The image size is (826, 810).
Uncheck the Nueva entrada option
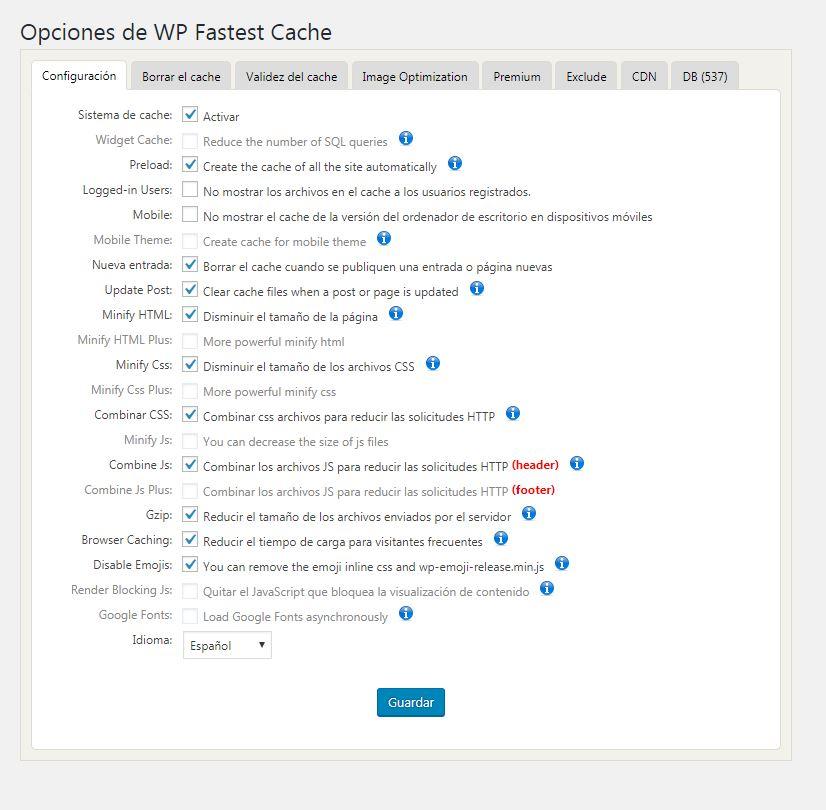(x=190, y=265)
